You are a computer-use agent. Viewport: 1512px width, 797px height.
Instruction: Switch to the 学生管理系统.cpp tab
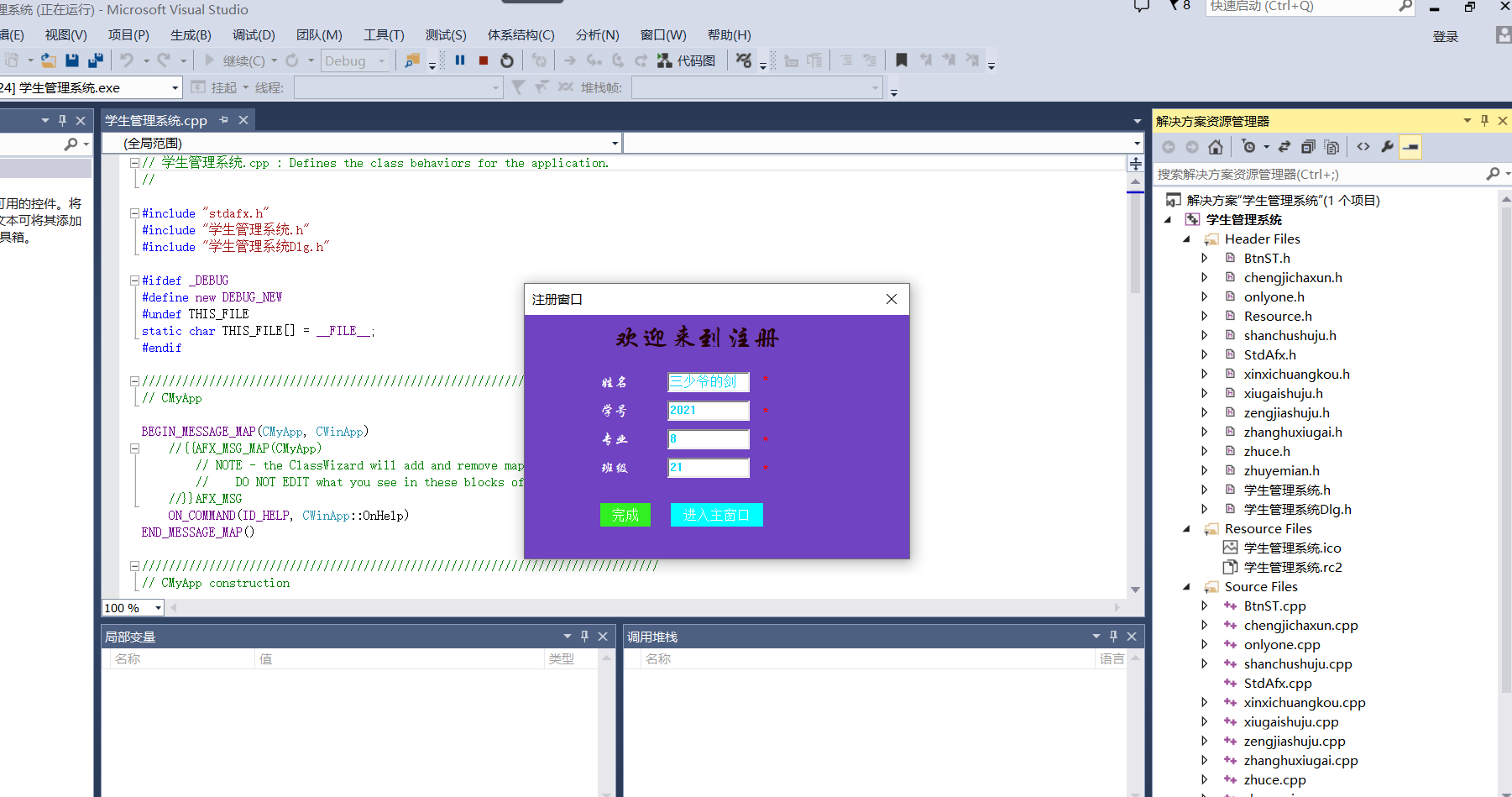coord(156,121)
